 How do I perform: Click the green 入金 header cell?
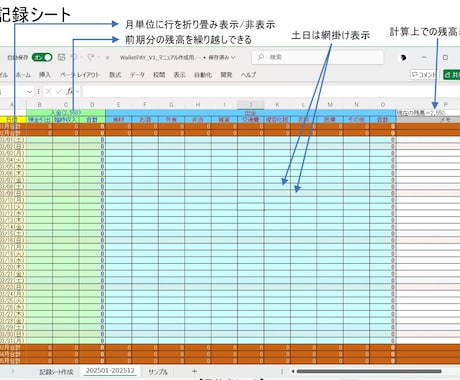66,113
